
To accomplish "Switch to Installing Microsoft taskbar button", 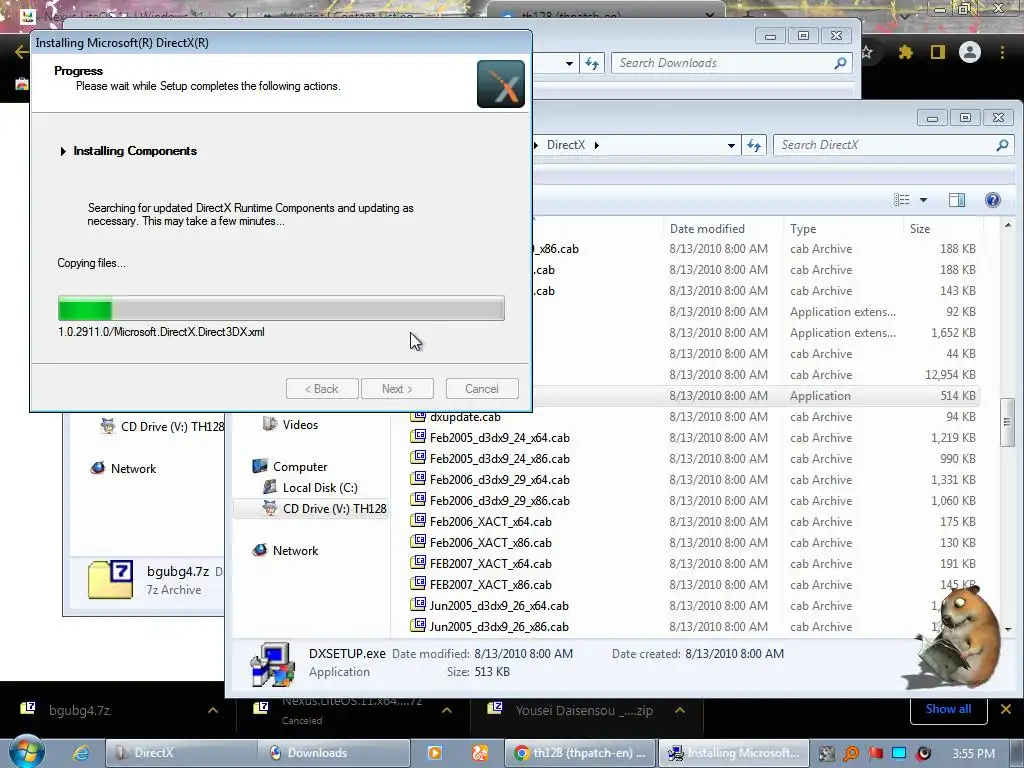I will [733, 753].
